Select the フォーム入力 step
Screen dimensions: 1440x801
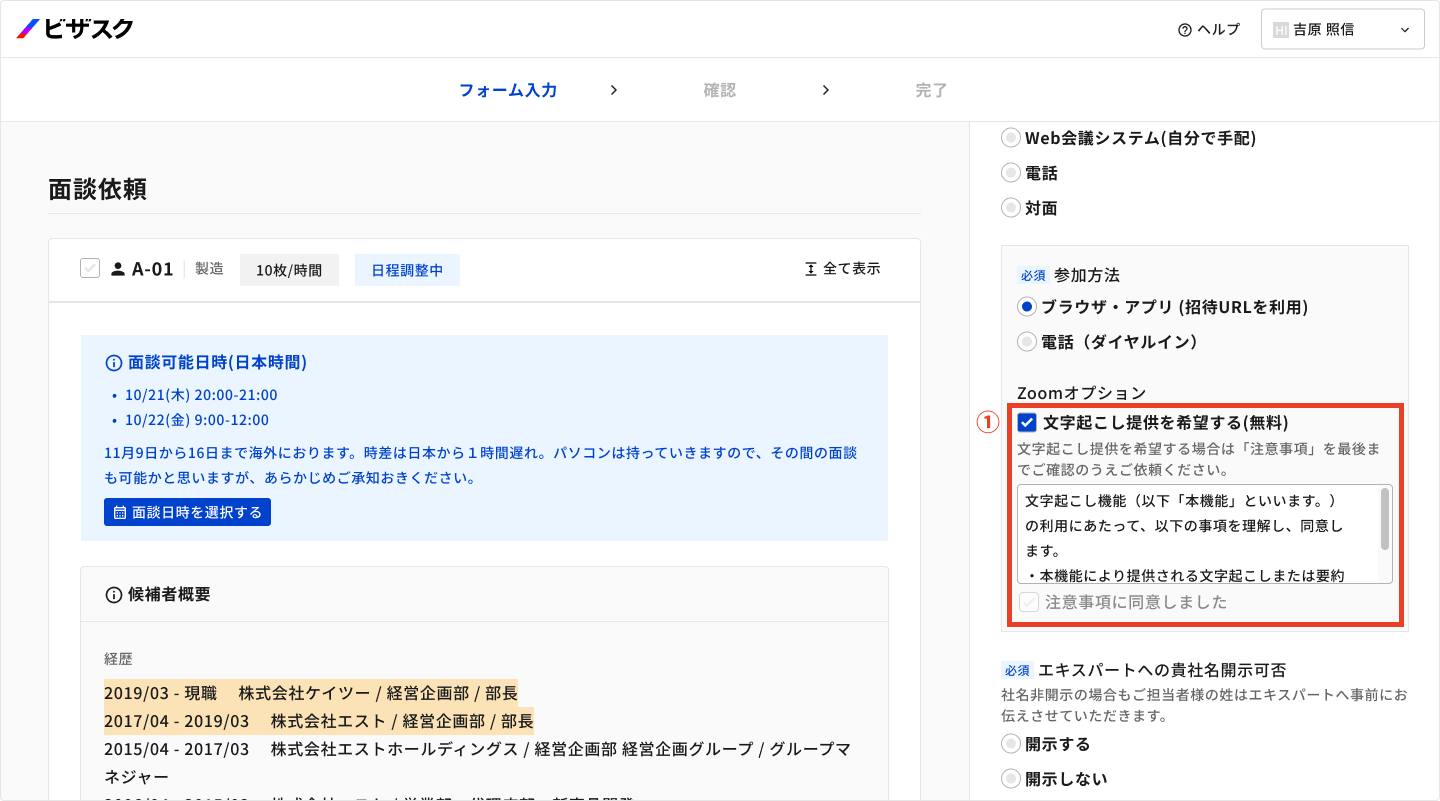click(508, 90)
